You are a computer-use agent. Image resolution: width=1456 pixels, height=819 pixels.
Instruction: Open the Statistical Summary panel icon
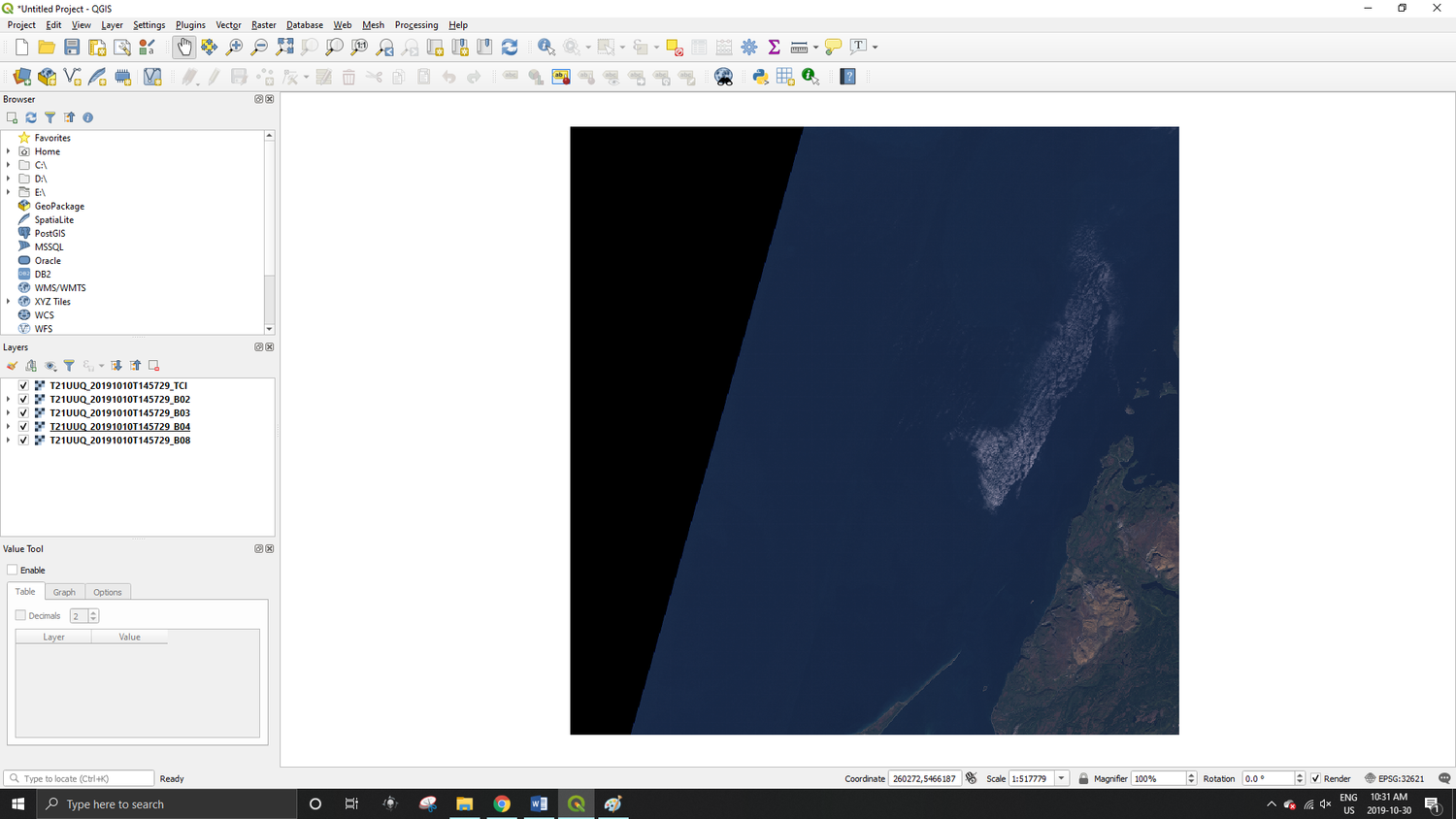[x=774, y=46]
